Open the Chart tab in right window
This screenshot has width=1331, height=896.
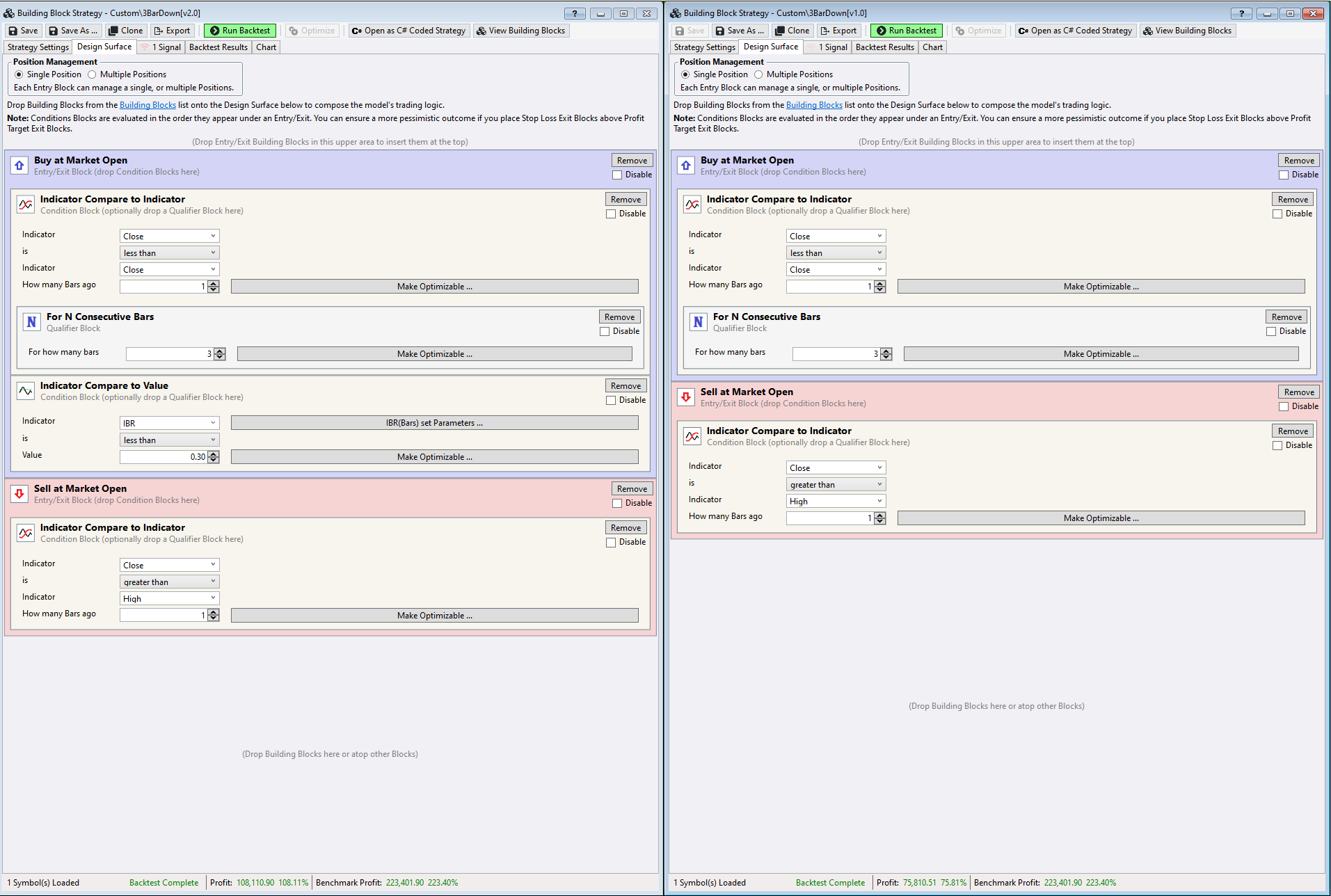[932, 47]
